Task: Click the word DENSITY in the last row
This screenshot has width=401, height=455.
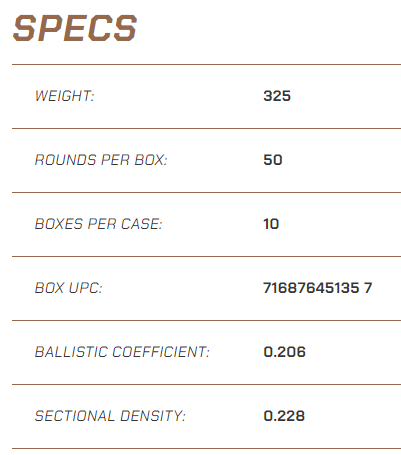Action: 152,416
